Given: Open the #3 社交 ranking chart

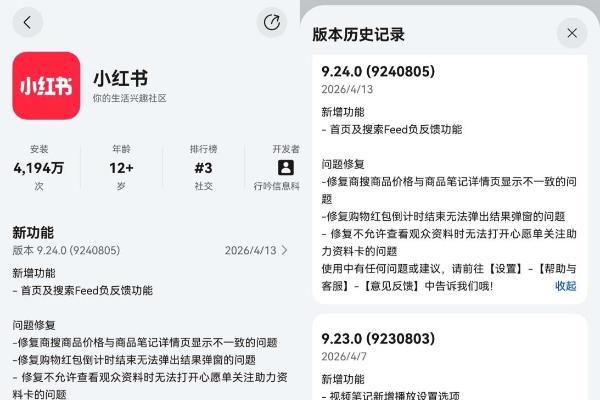Looking at the screenshot, I should (x=203, y=167).
